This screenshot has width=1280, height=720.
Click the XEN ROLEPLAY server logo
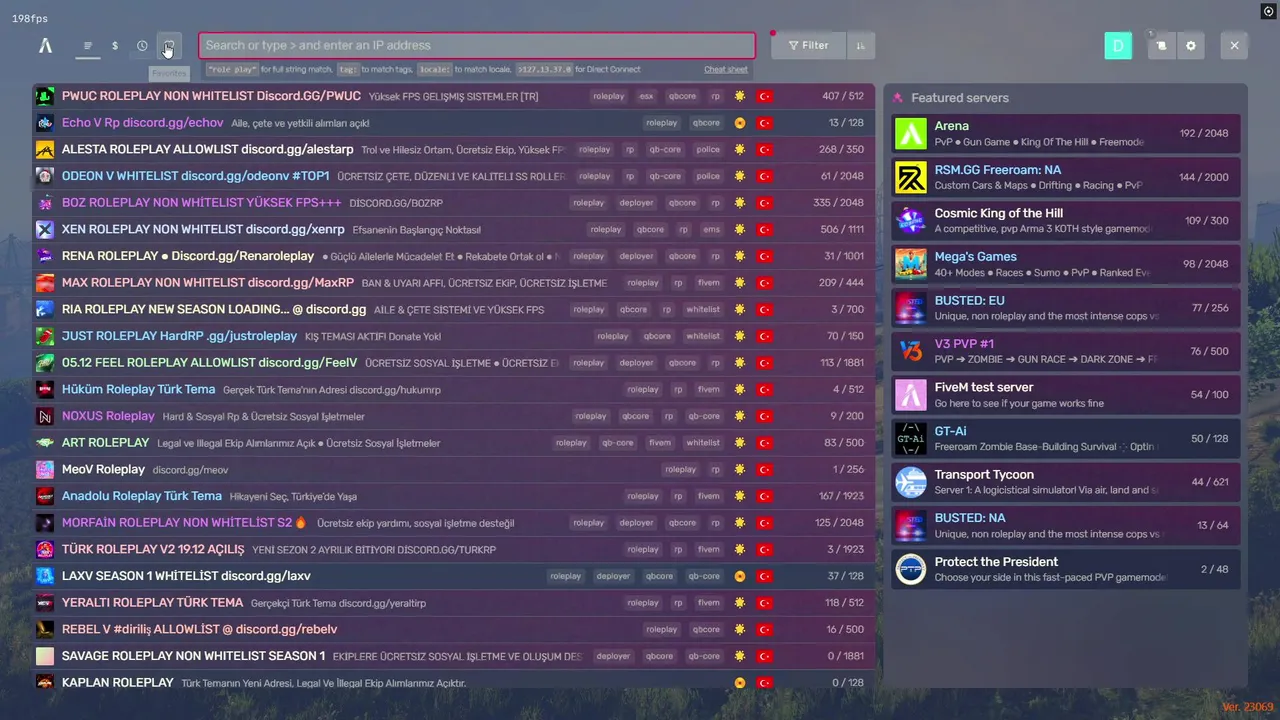click(45, 229)
